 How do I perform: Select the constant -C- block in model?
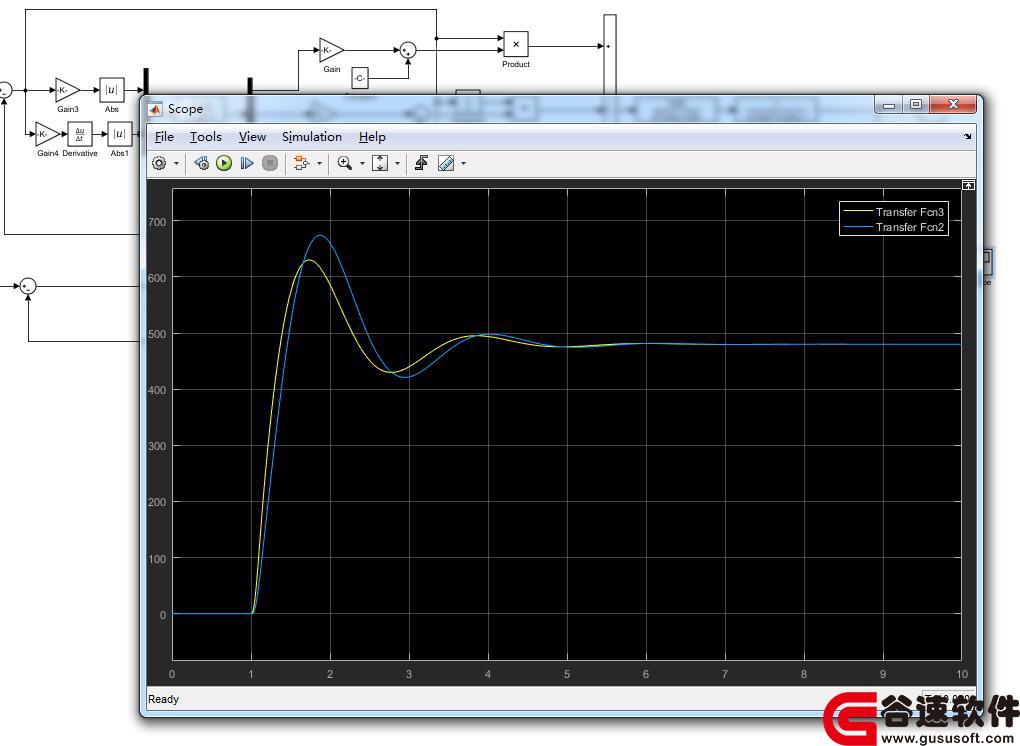pos(360,78)
